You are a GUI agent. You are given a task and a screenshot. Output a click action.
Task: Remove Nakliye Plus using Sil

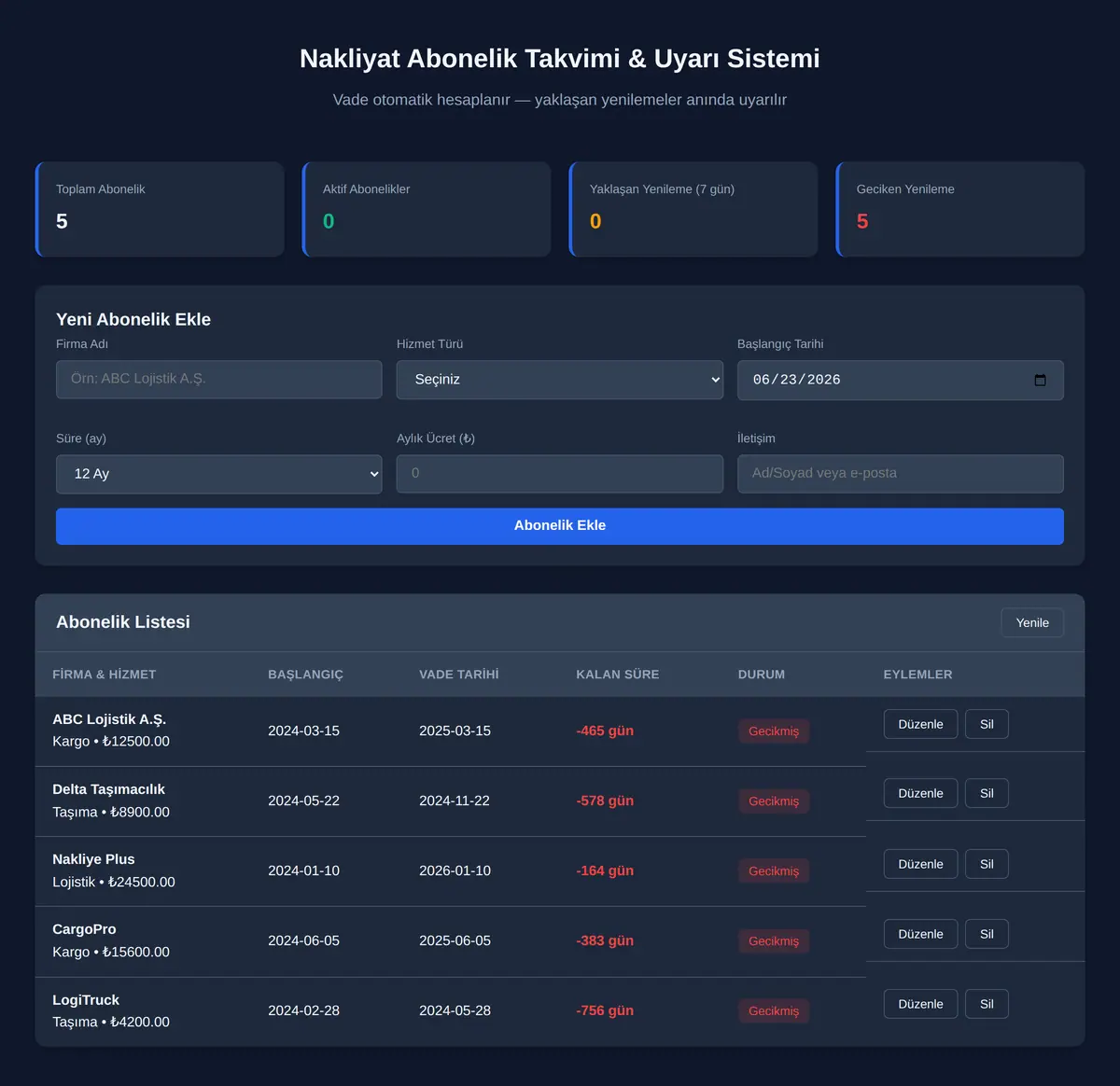click(987, 864)
